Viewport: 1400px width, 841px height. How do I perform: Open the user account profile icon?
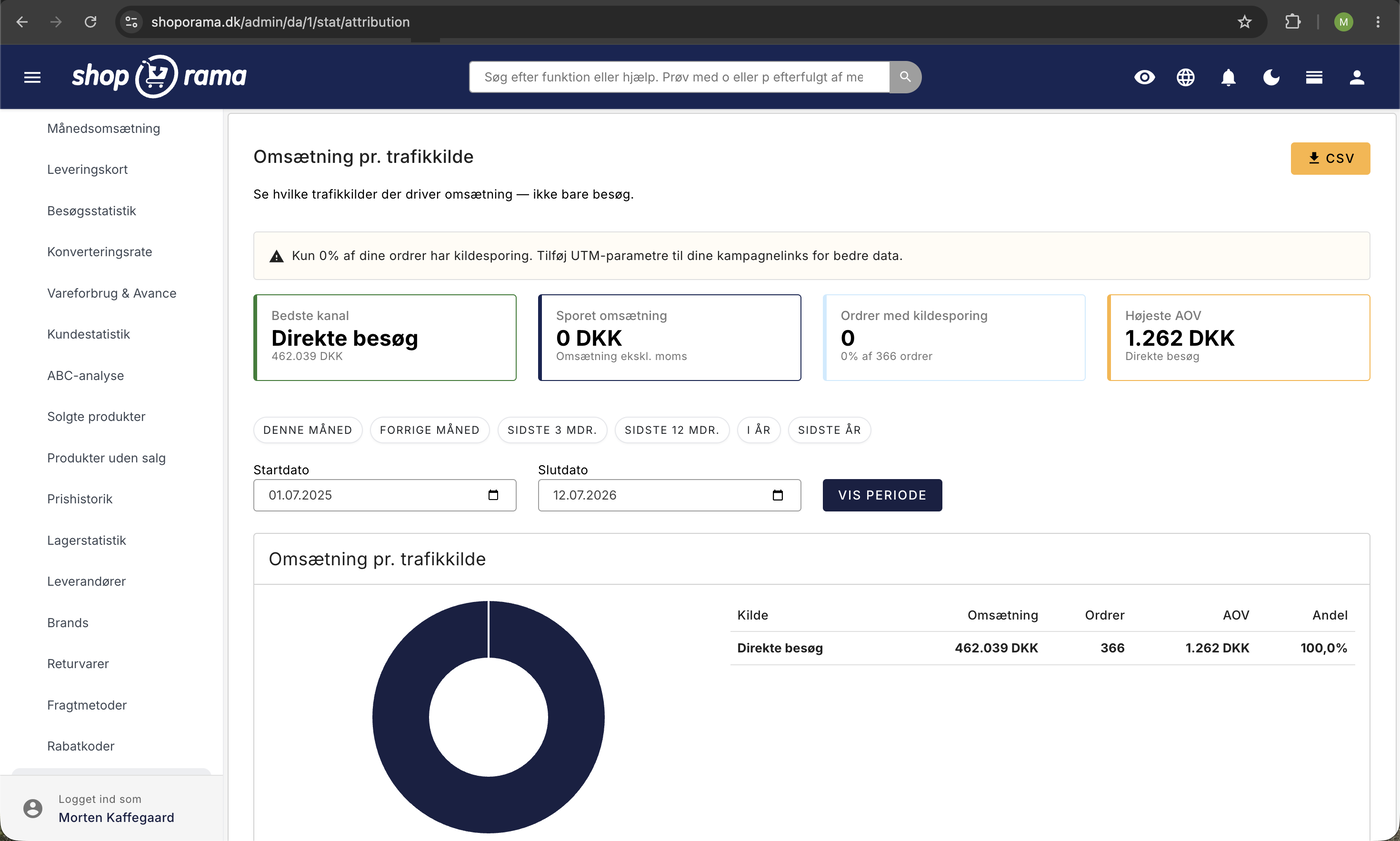(1357, 77)
